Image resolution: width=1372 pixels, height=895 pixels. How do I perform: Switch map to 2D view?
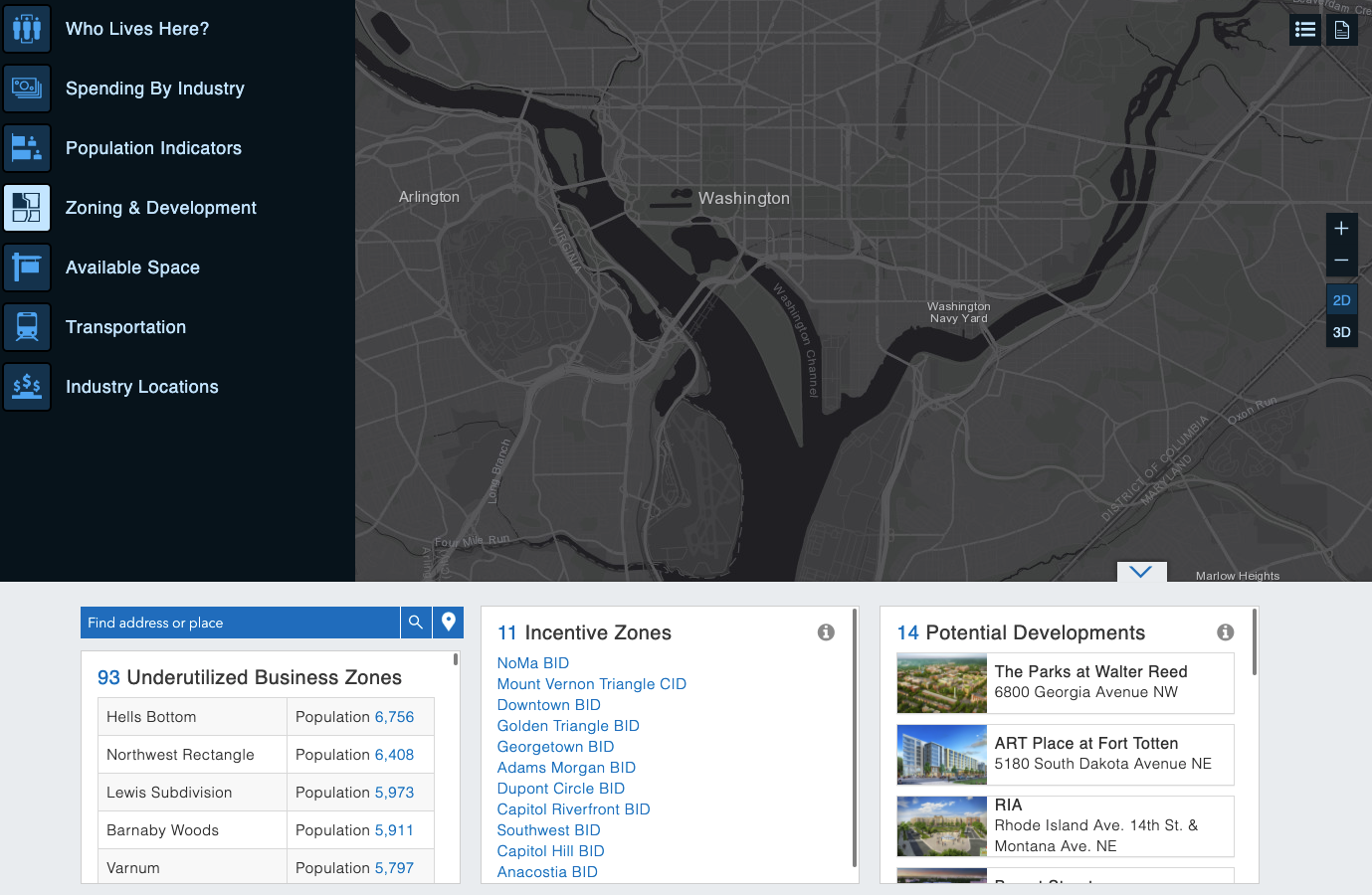(1341, 300)
